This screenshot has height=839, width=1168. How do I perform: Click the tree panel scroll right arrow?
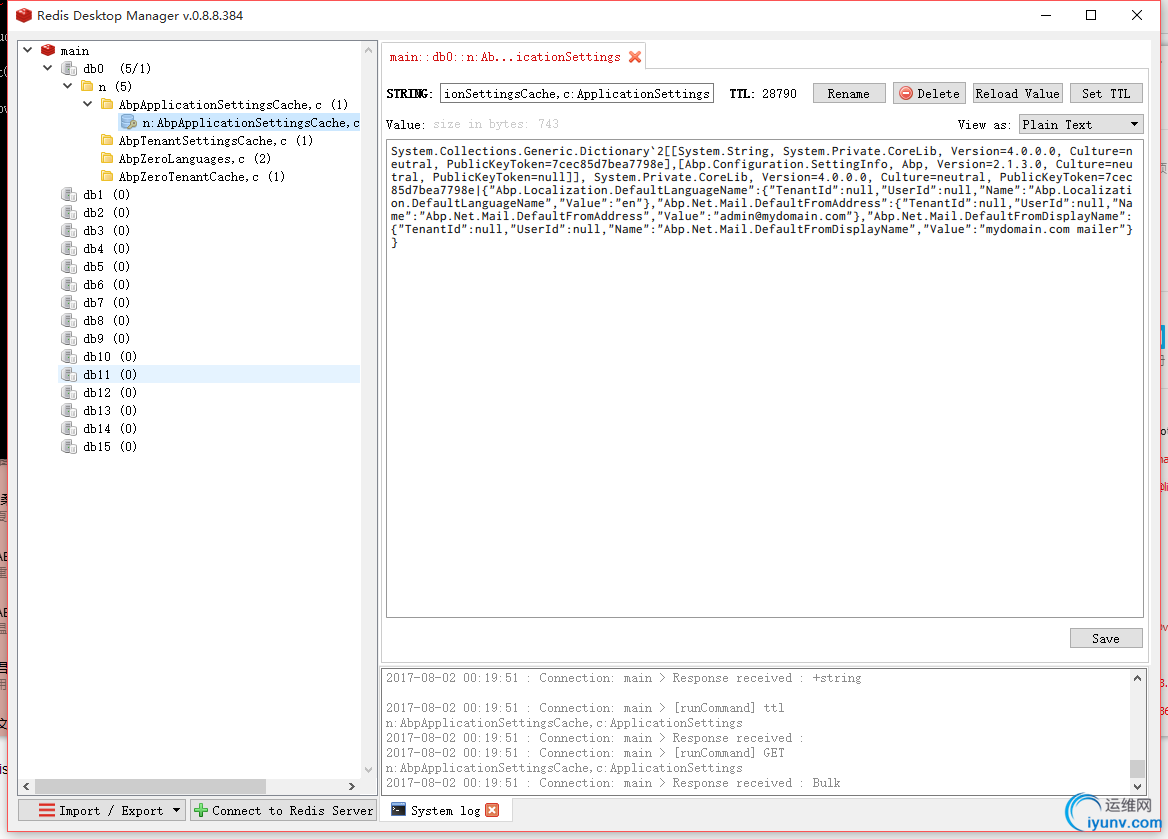(x=352, y=785)
